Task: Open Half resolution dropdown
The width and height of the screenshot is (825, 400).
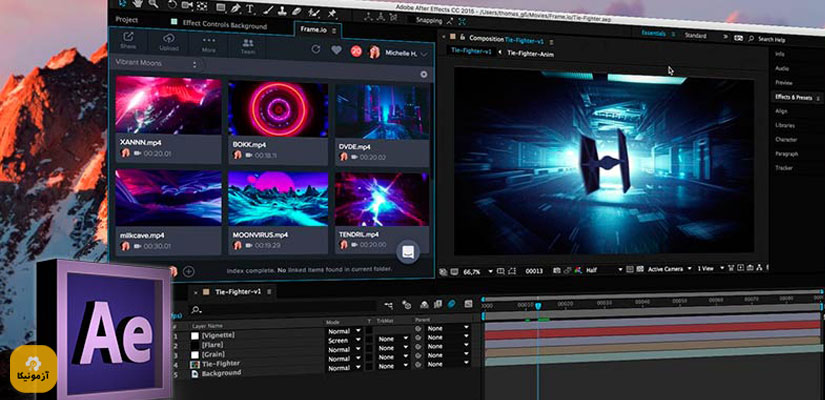Action: pyautogui.click(x=603, y=270)
